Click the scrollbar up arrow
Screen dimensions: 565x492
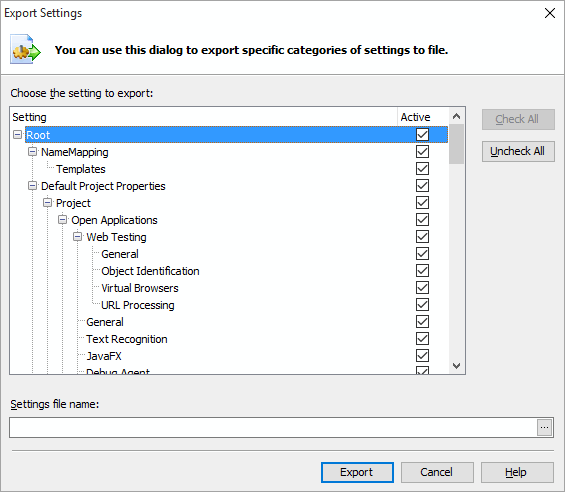tap(456, 116)
